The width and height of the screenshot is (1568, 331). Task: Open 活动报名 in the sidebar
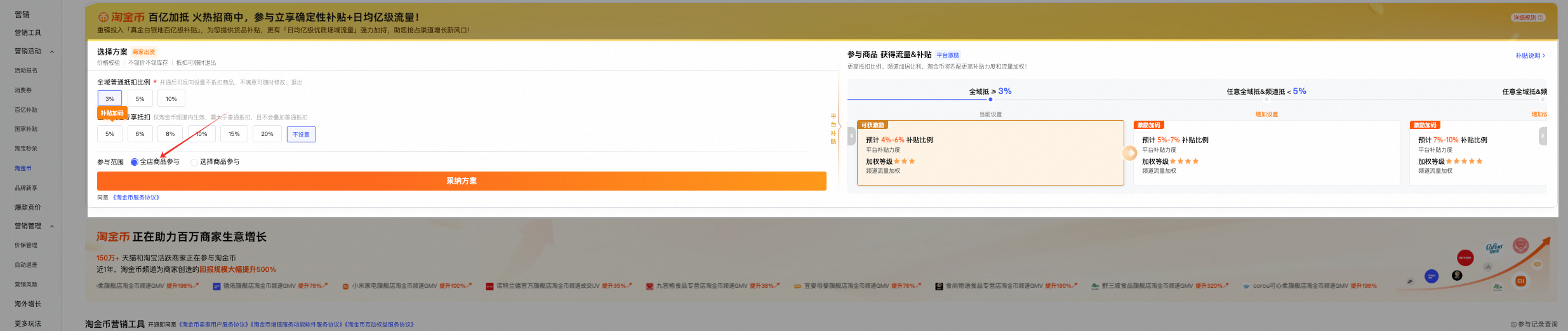pyautogui.click(x=26, y=71)
